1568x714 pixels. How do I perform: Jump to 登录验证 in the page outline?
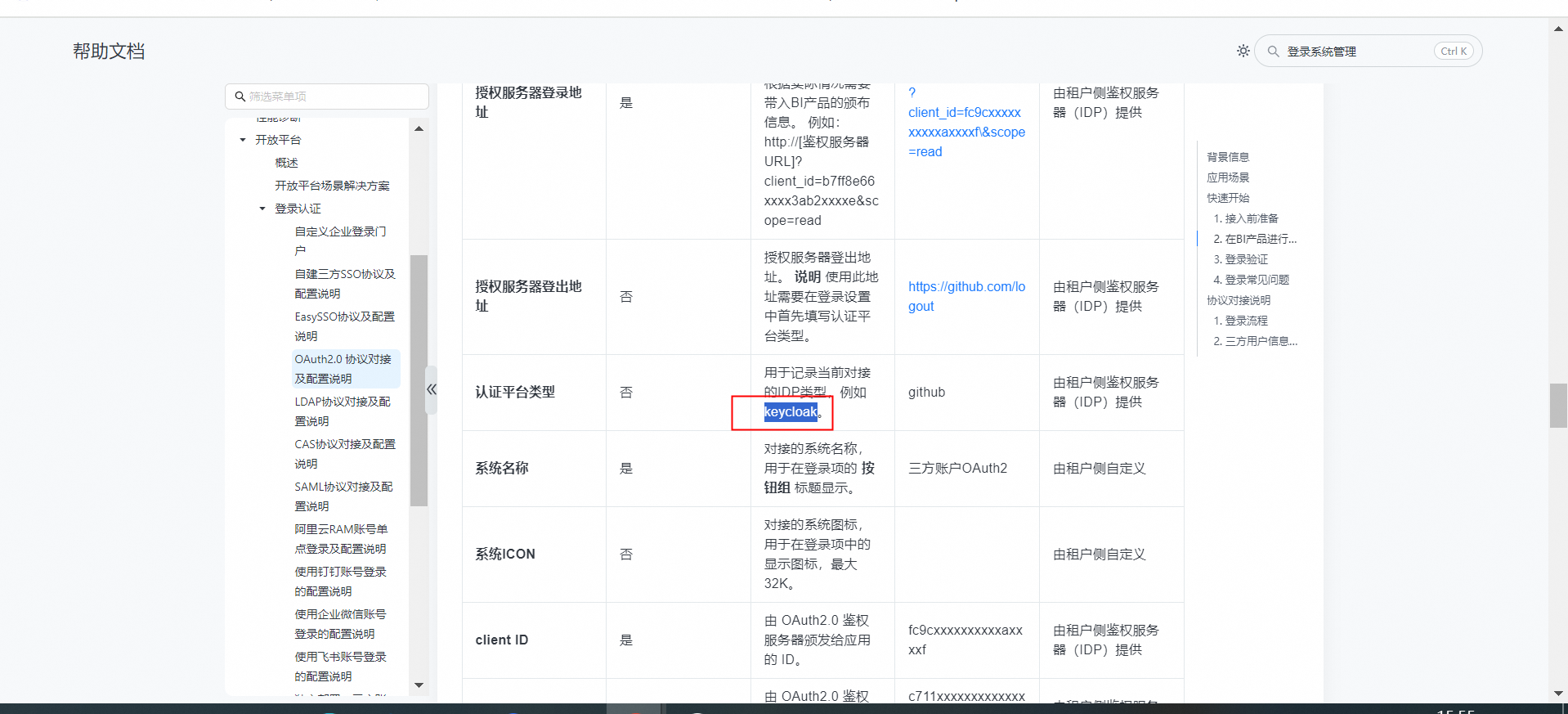[1246, 259]
